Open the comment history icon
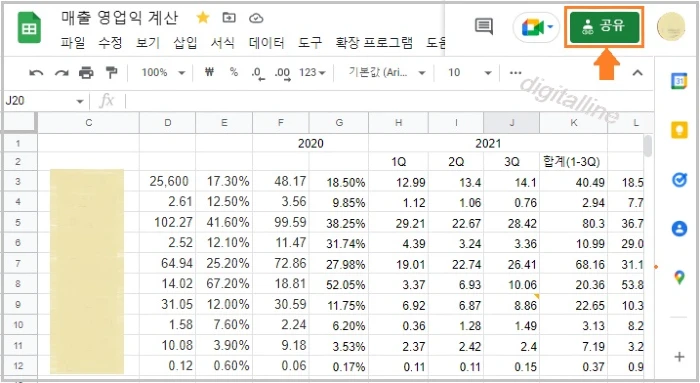 [x=483, y=26]
